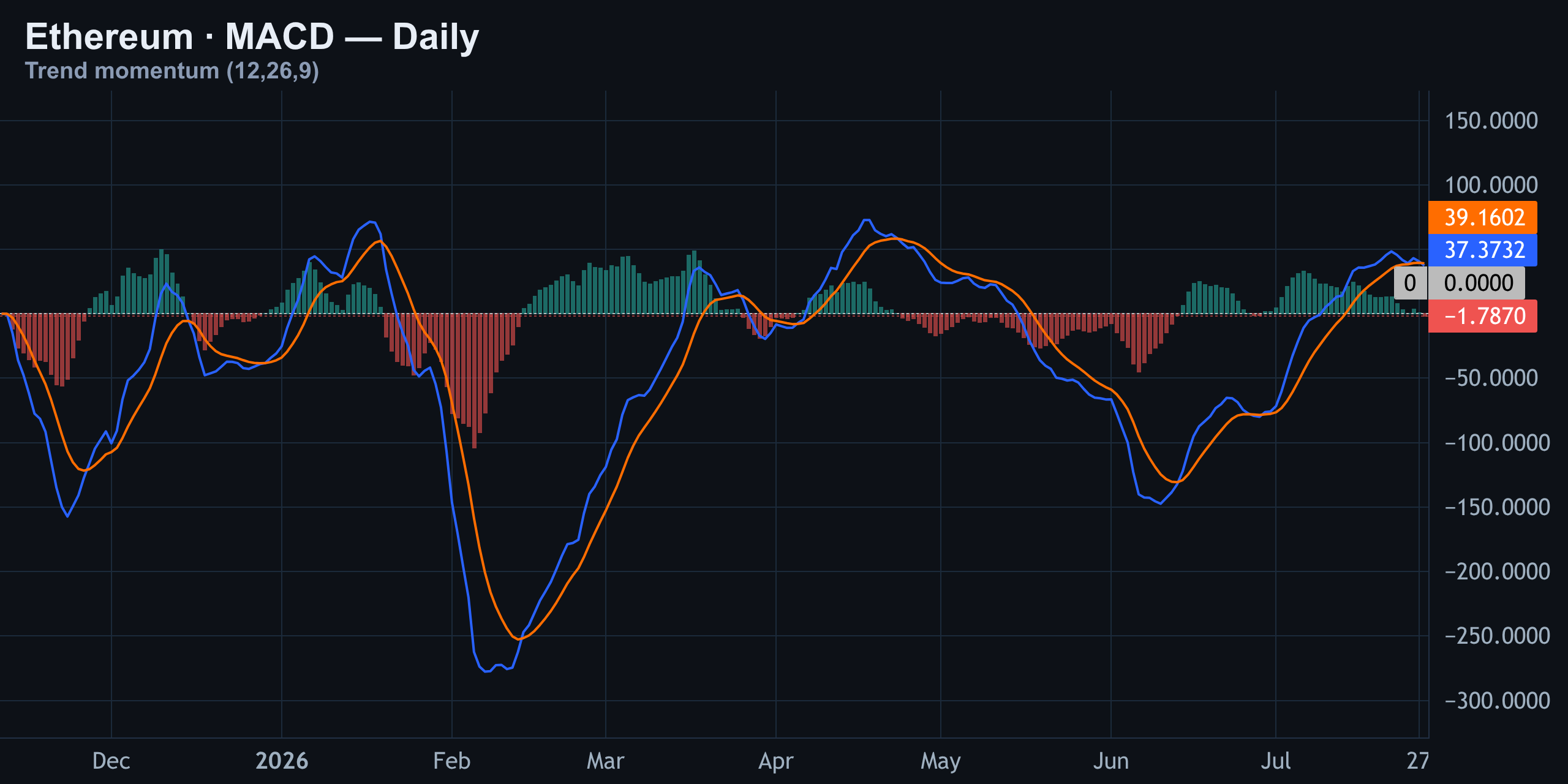
Task: Click the -200.0000 axis label
Action: (x=1498, y=571)
